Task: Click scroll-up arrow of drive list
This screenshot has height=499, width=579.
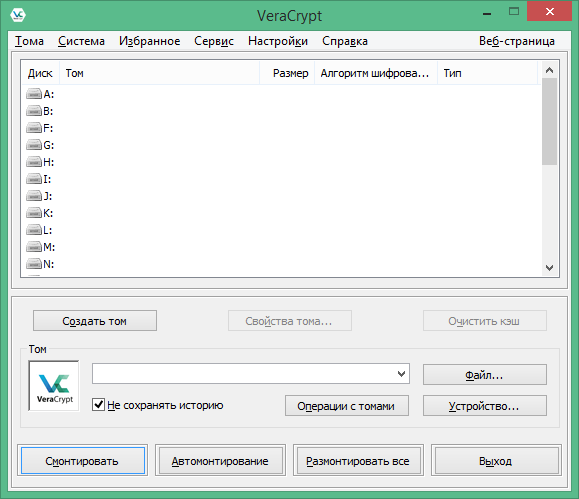Action: click(x=549, y=70)
